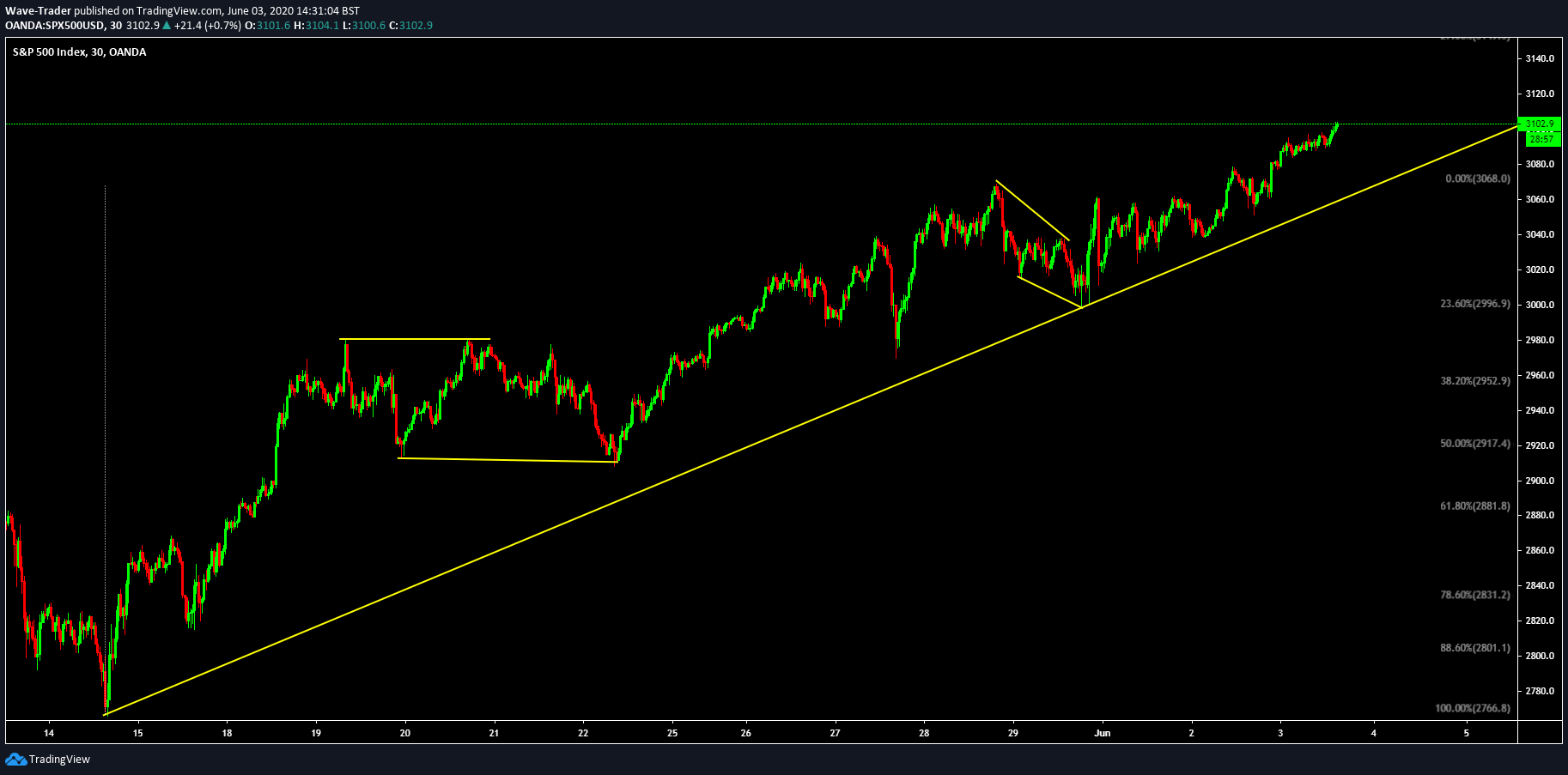This screenshot has width=1568, height=775.
Task: Click the date label 4 on time axis
Action: [x=1374, y=733]
